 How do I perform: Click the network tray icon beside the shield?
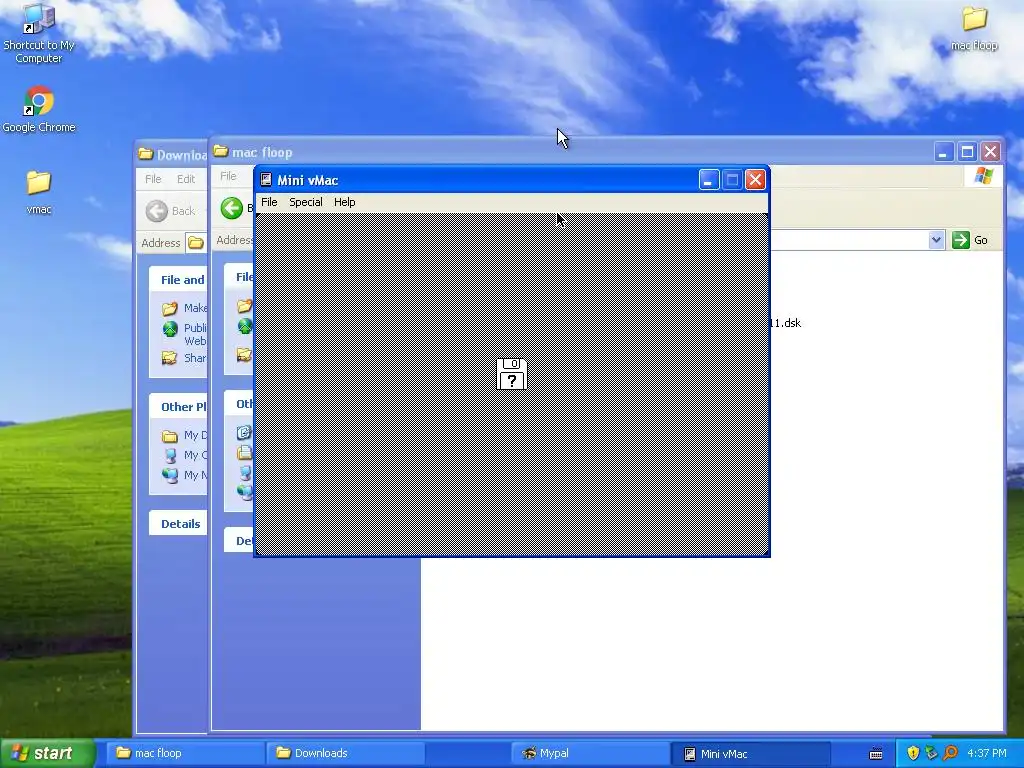point(931,753)
